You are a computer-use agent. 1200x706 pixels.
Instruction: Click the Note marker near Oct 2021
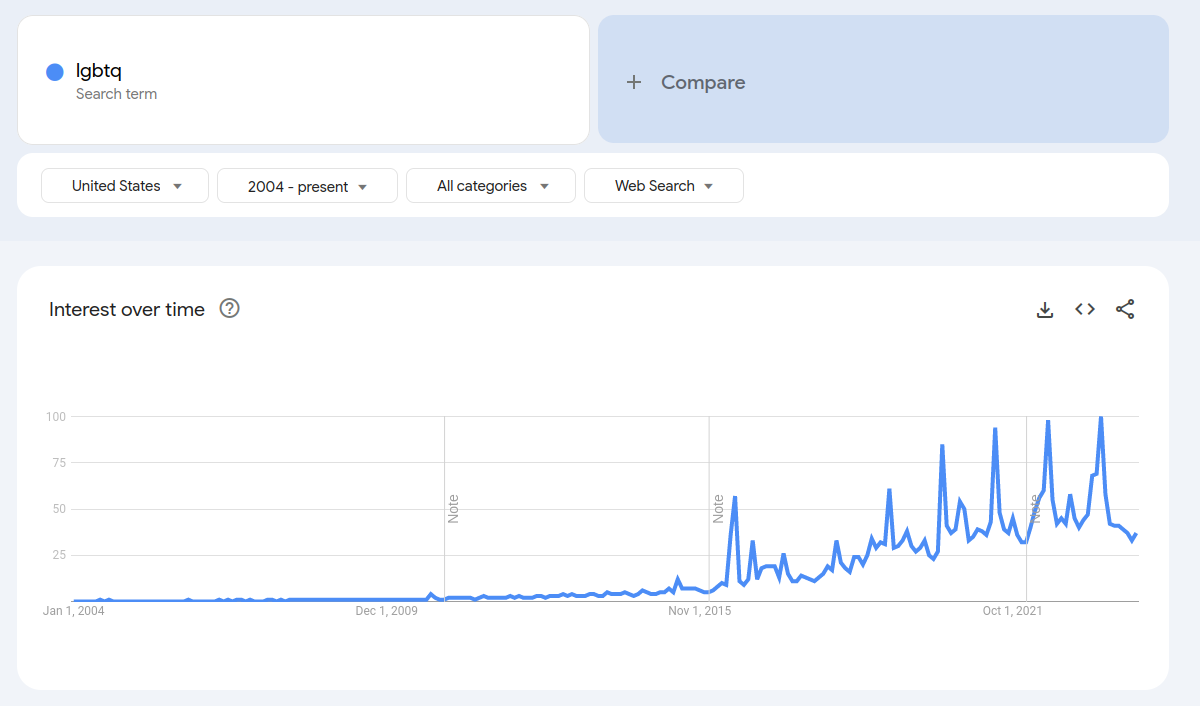(x=1035, y=508)
